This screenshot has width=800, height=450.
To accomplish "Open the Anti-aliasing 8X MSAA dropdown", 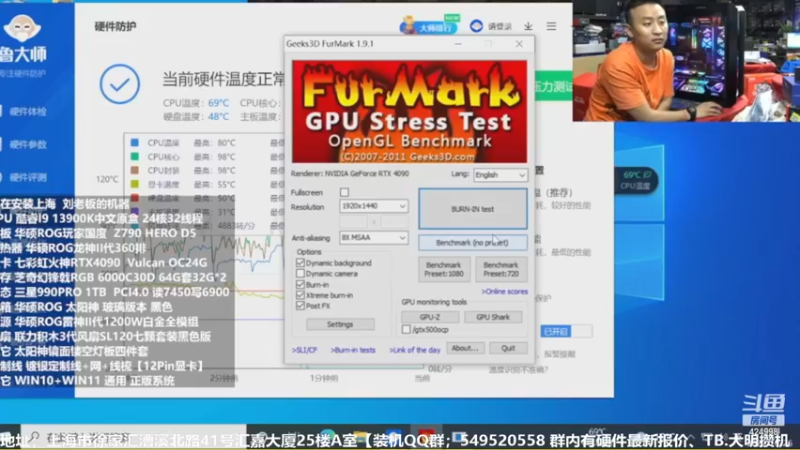I will click(373, 238).
